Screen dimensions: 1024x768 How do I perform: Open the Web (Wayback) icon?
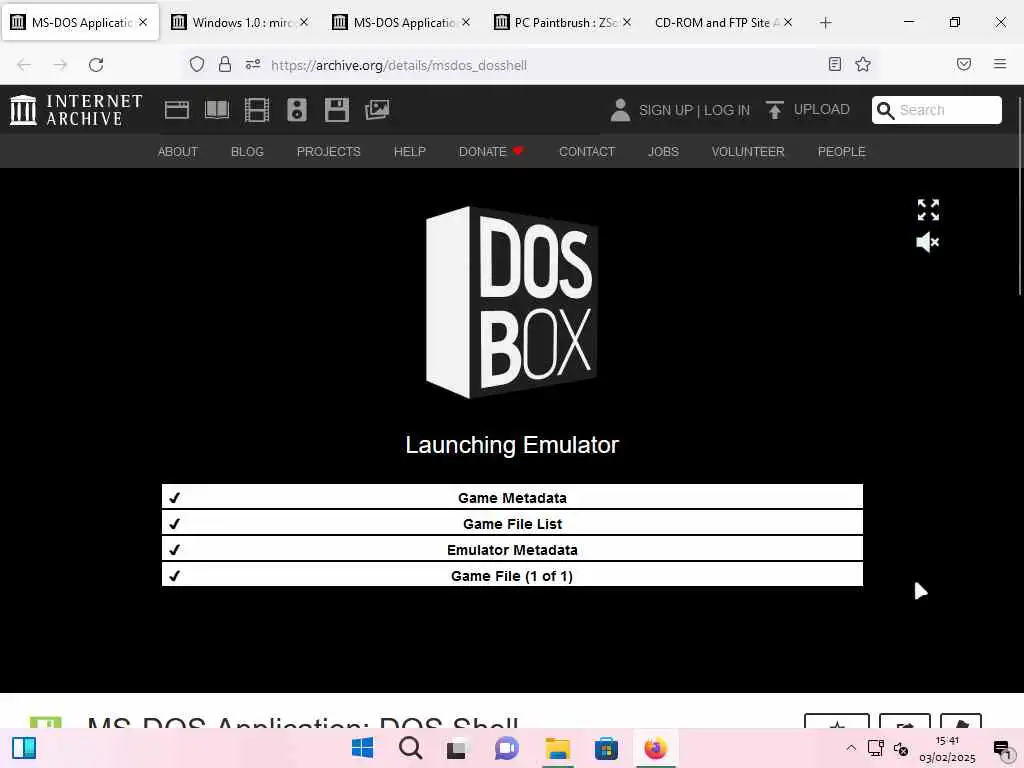pos(176,110)
